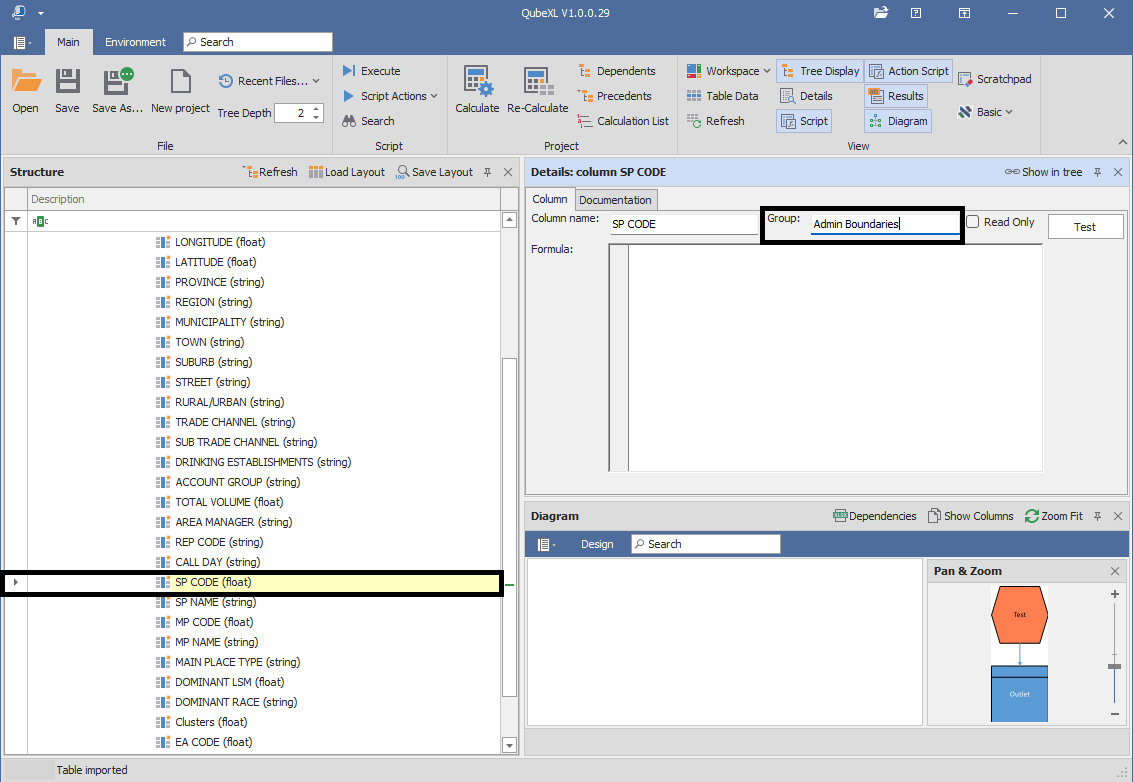Viewport: 1133px width, 782px height.
Task: Switch to the Environment ribbon tab
Action: 135,42
